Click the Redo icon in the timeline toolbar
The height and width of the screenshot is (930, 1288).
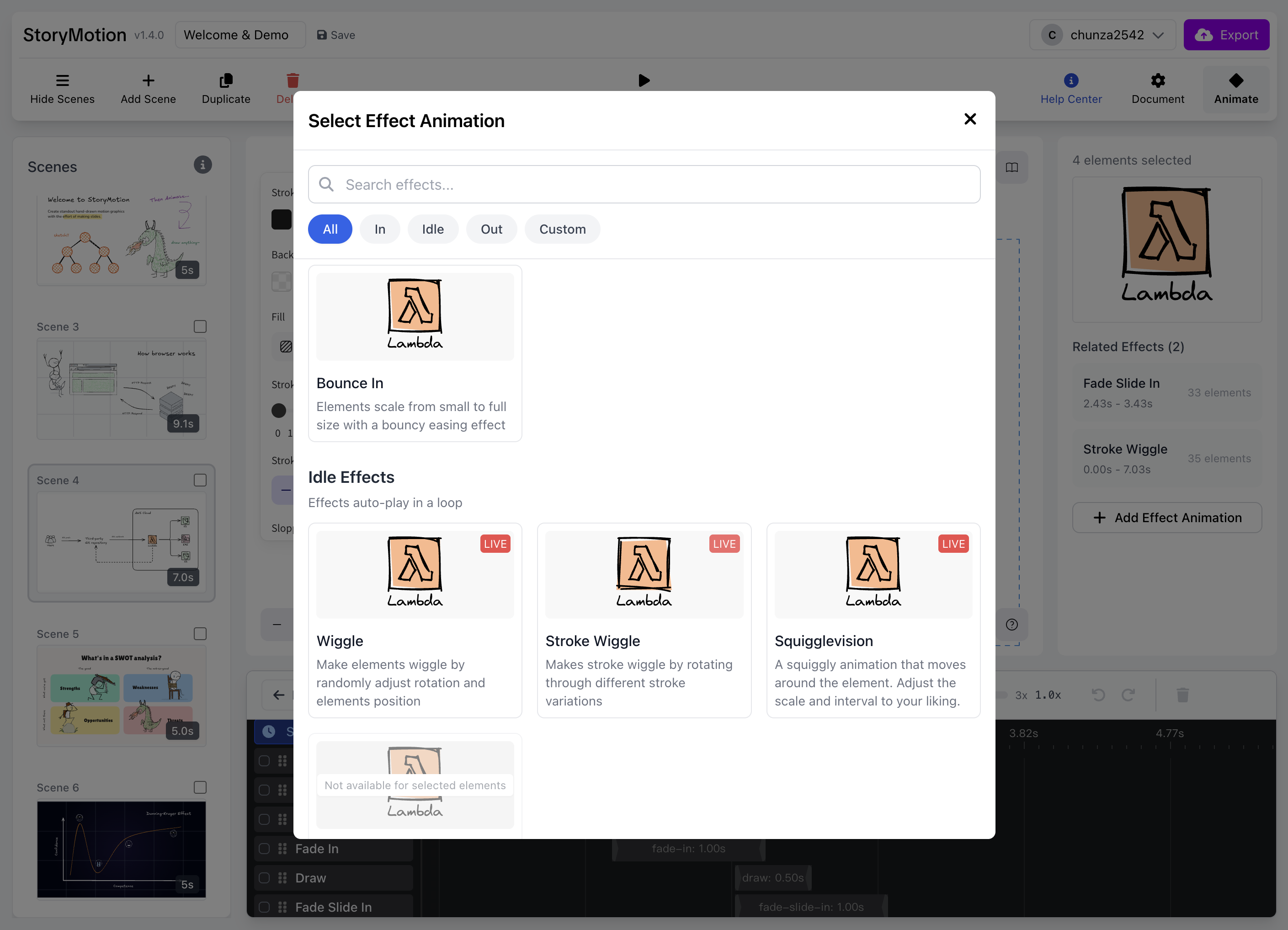(x=1127, y=694)
